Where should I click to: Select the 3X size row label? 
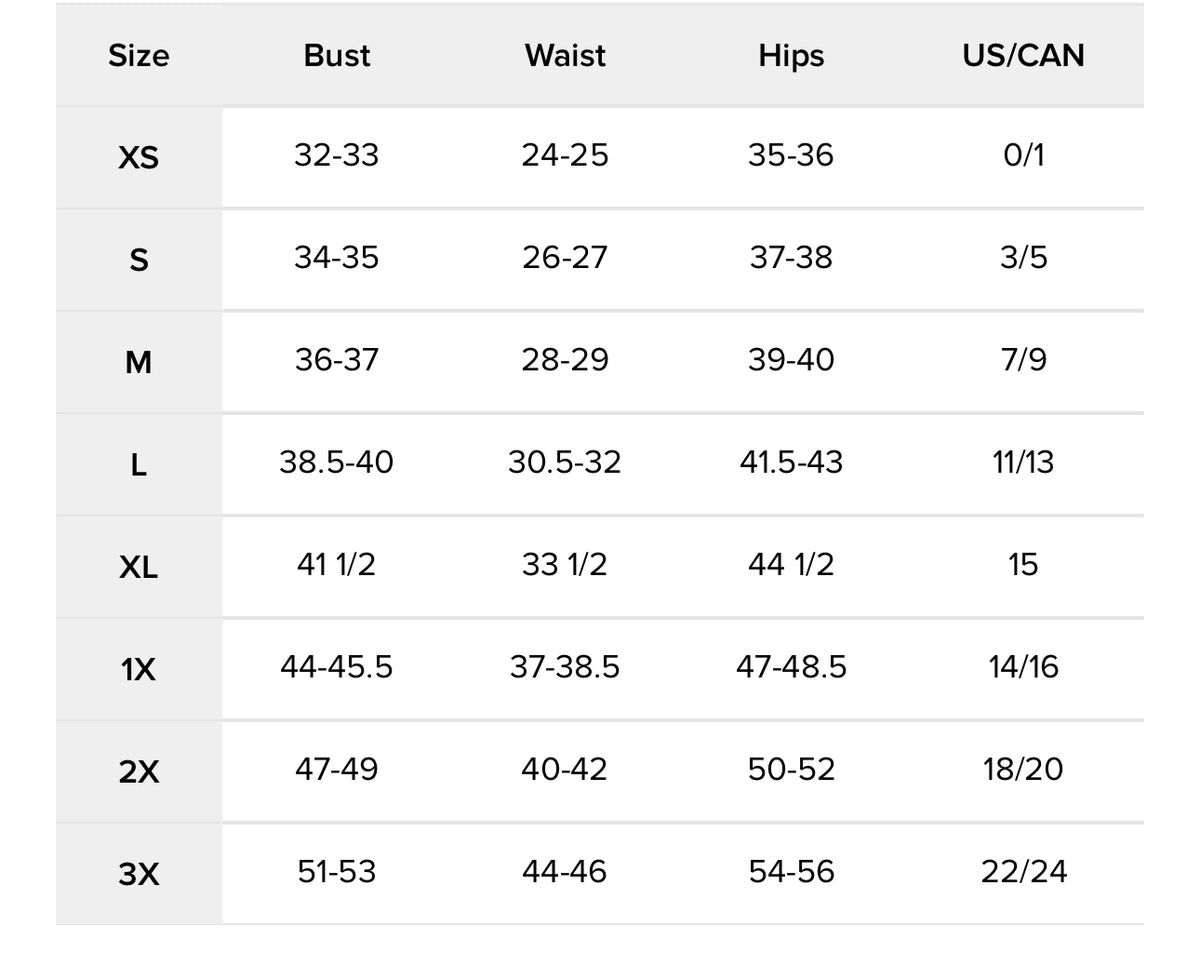[x=138, y=875]
